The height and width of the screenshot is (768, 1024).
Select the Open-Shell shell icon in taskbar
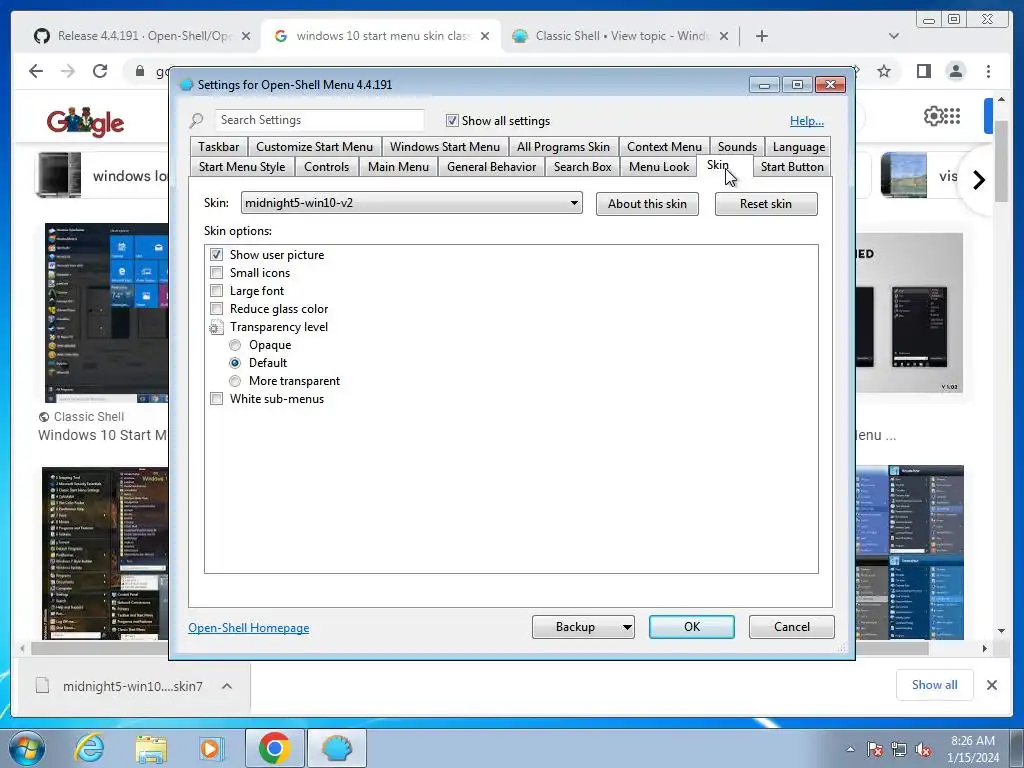[337, 748]
